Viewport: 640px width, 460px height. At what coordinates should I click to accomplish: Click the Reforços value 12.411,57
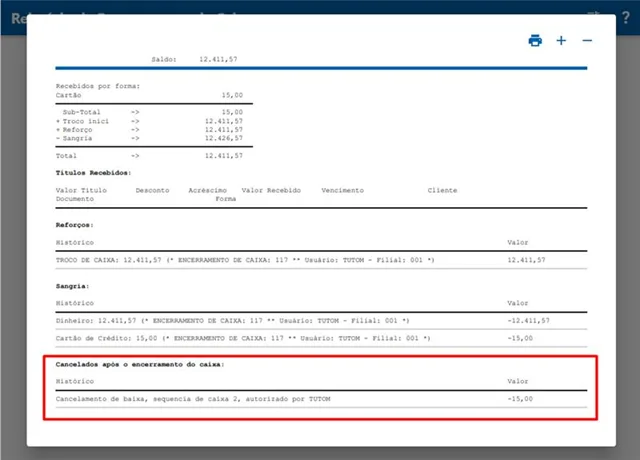527,260
